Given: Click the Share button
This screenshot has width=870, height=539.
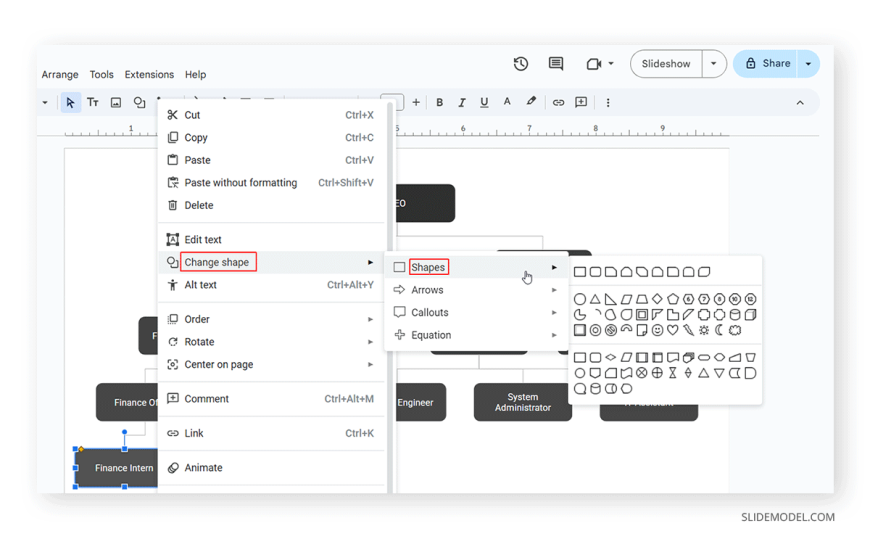Looking at the screenshot, I should pos(767,64).
